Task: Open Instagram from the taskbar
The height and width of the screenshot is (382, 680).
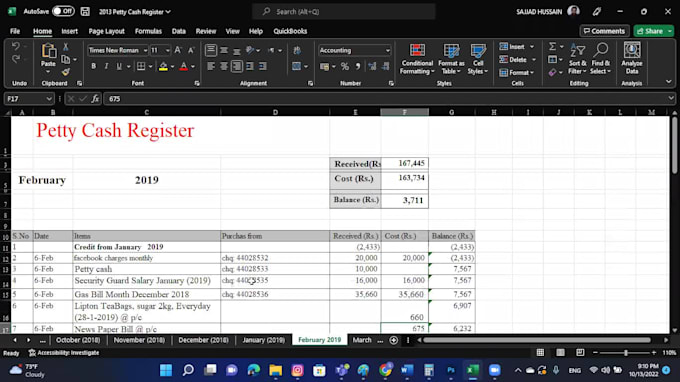Action: click(x=298, y=370)
